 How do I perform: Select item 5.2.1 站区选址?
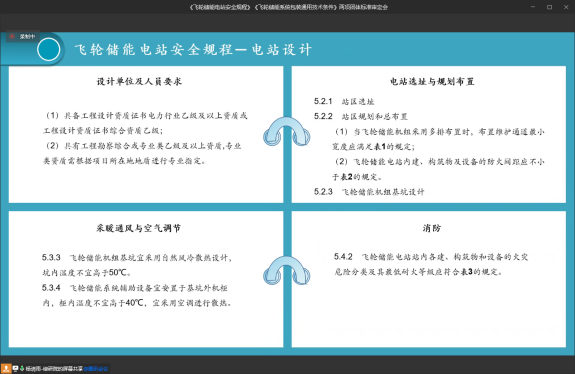pos(344,102)
